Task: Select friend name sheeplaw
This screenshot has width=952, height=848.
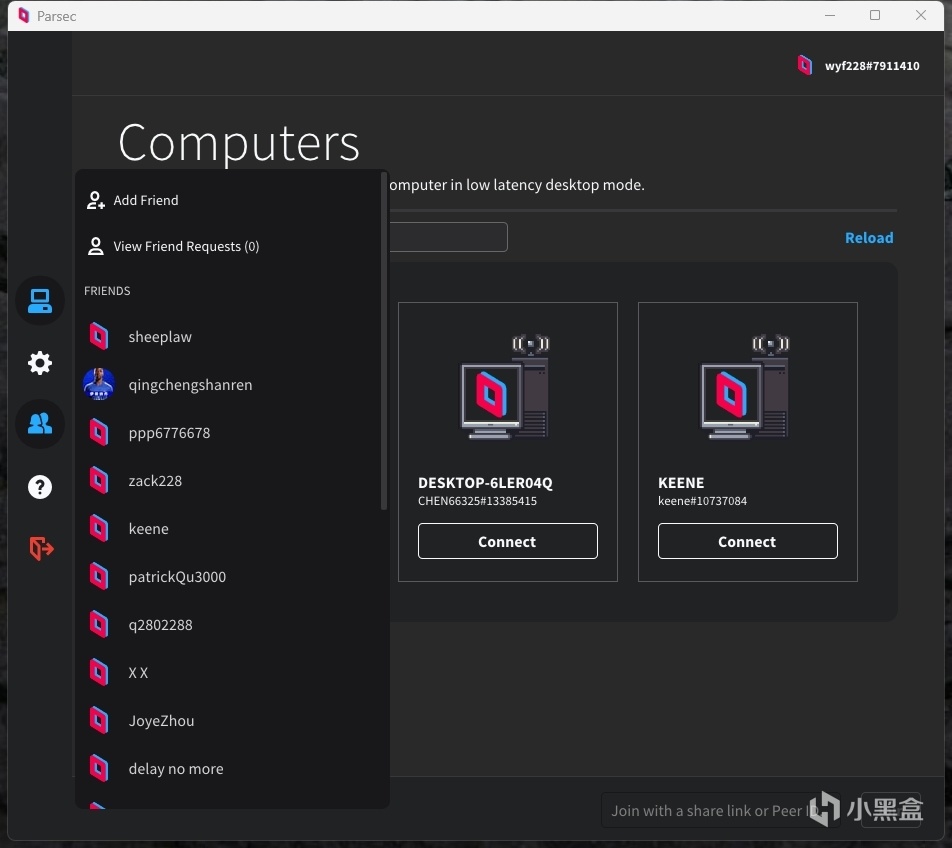Action: coord(160,336)
